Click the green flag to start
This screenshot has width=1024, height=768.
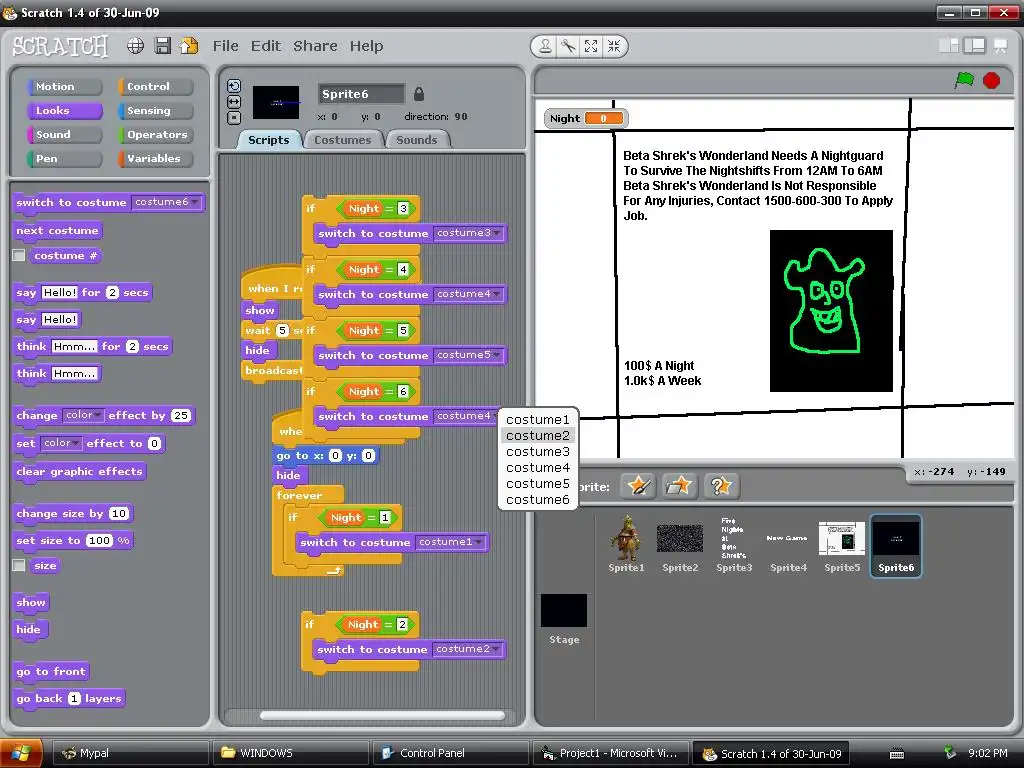click(964, 80)
